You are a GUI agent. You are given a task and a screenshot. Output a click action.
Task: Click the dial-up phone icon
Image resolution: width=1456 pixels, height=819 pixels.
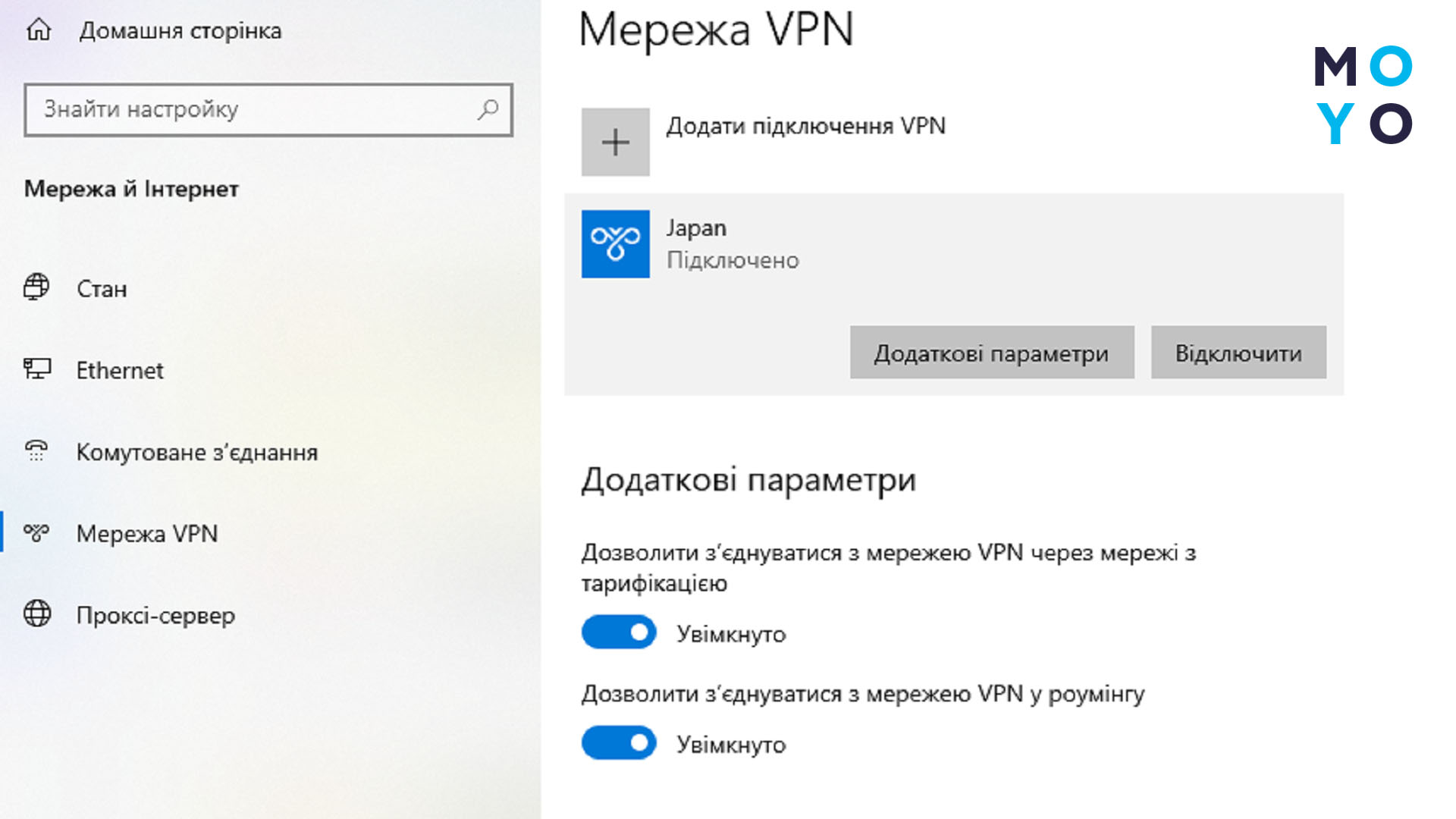pyautogui.click(x=36, y=450)
